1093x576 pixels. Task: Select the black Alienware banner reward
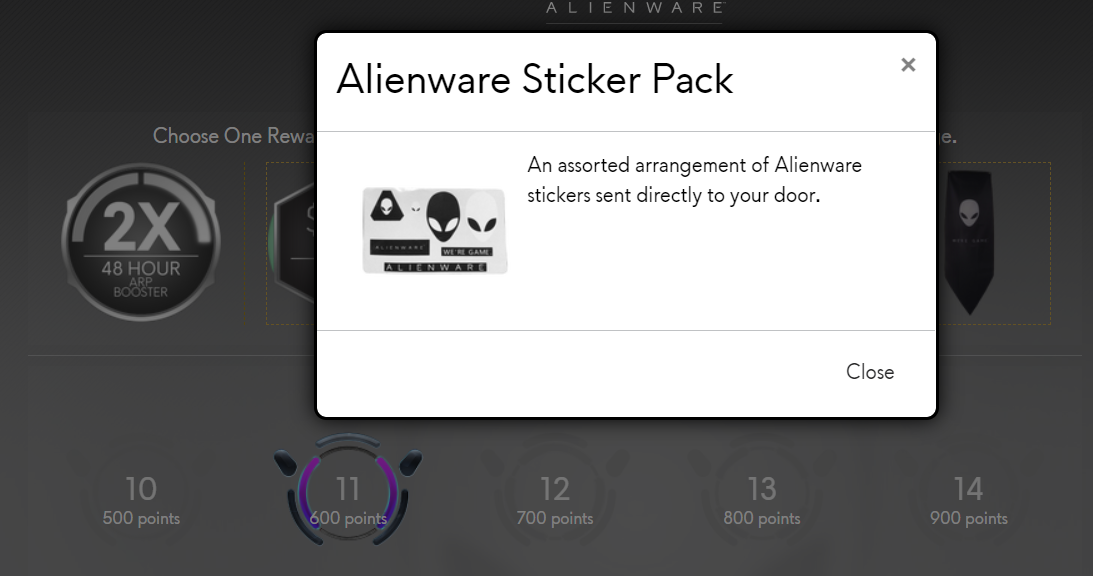[969, 242]
